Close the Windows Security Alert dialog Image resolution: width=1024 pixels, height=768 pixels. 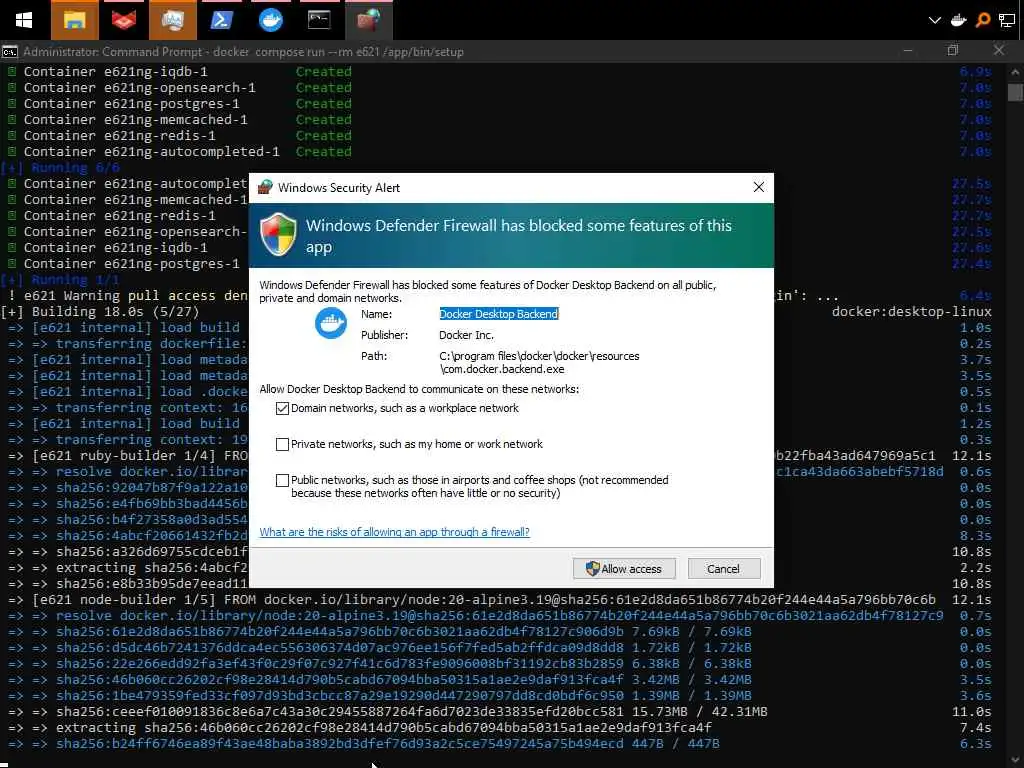point(758,187)
